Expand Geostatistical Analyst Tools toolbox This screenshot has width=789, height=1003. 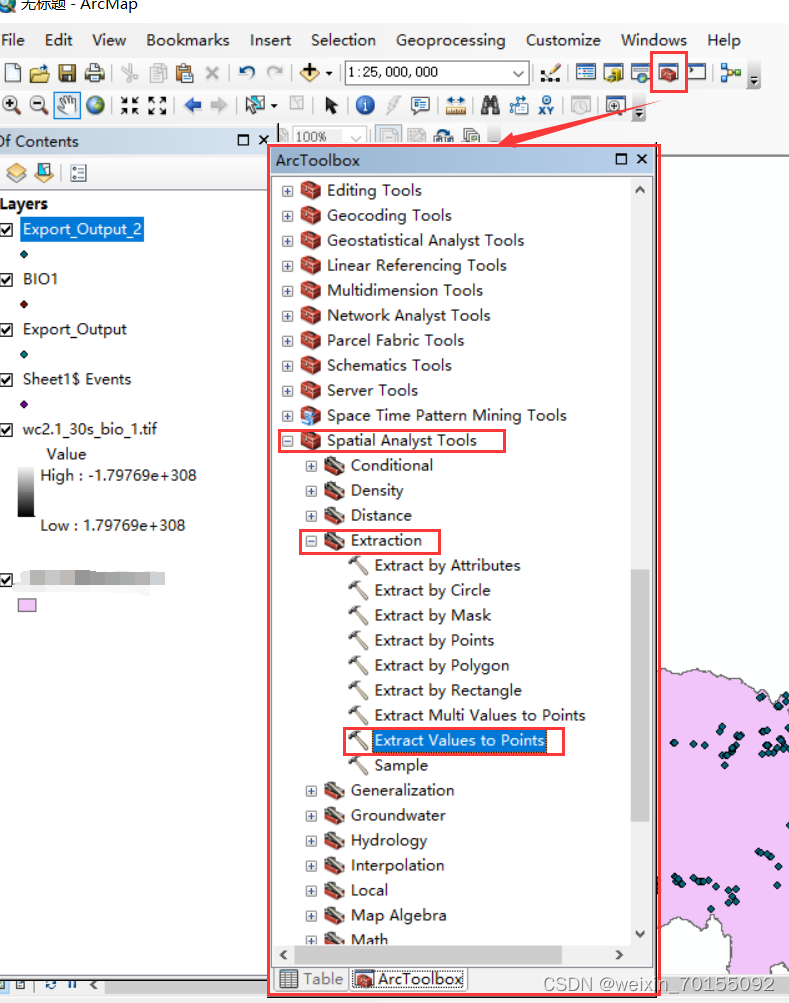click(287, 241)
